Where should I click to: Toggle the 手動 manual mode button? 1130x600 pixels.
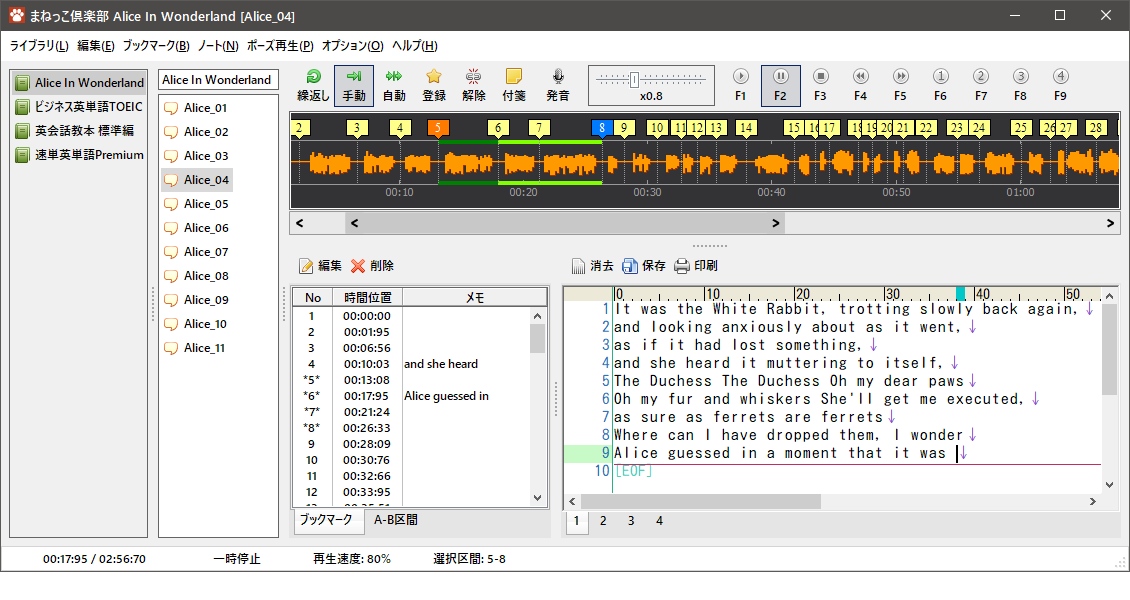[x=354, y=86]
